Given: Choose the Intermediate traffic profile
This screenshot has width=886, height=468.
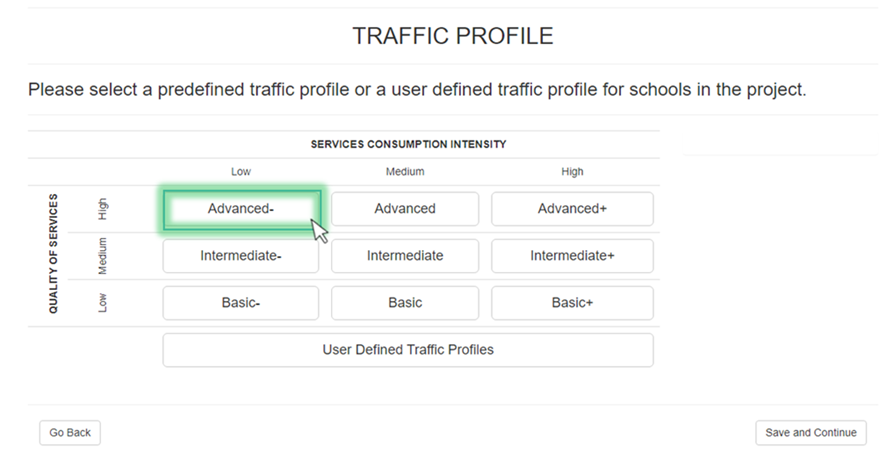Looking at the screenshot, I should pyautogui.click(x=405, y=256).
